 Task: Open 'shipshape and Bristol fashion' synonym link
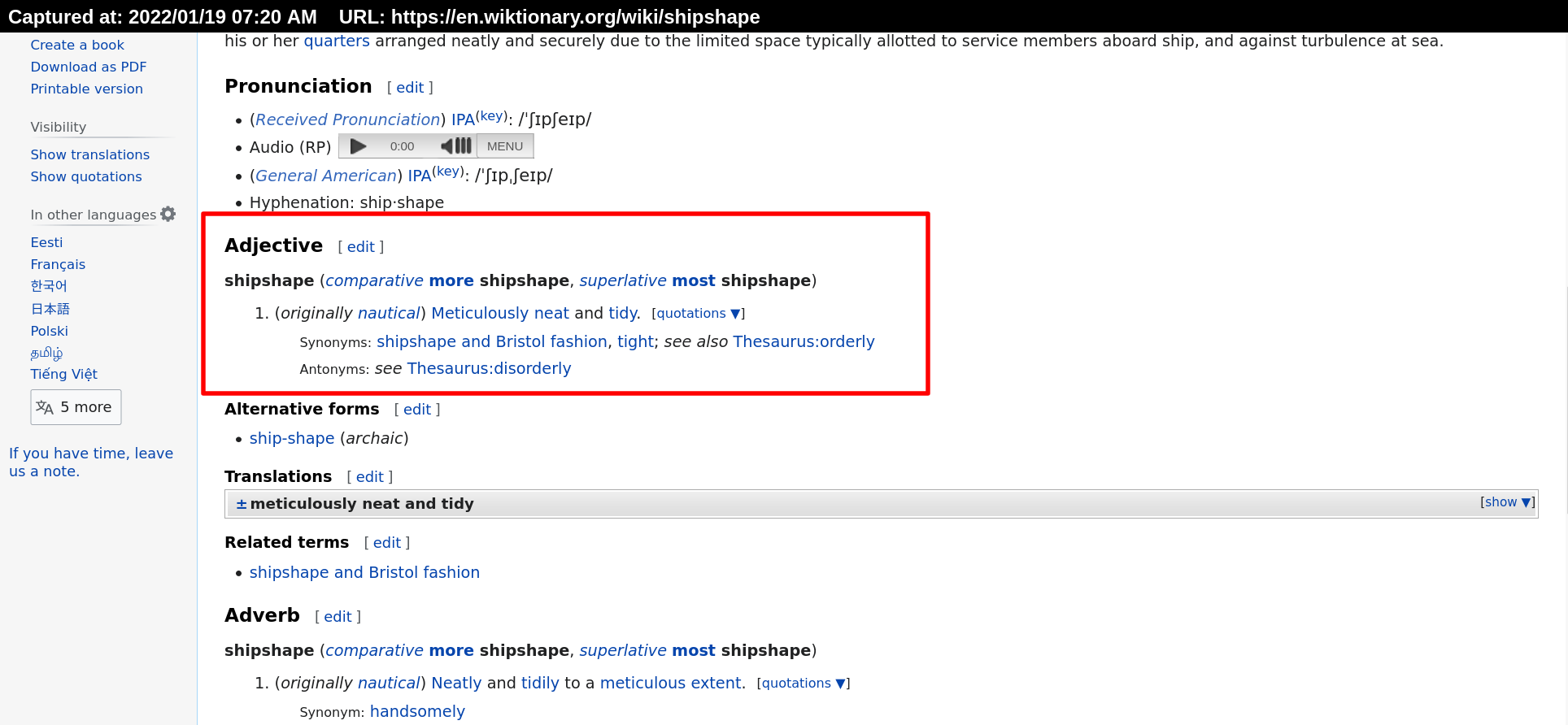tap(492, 342)
